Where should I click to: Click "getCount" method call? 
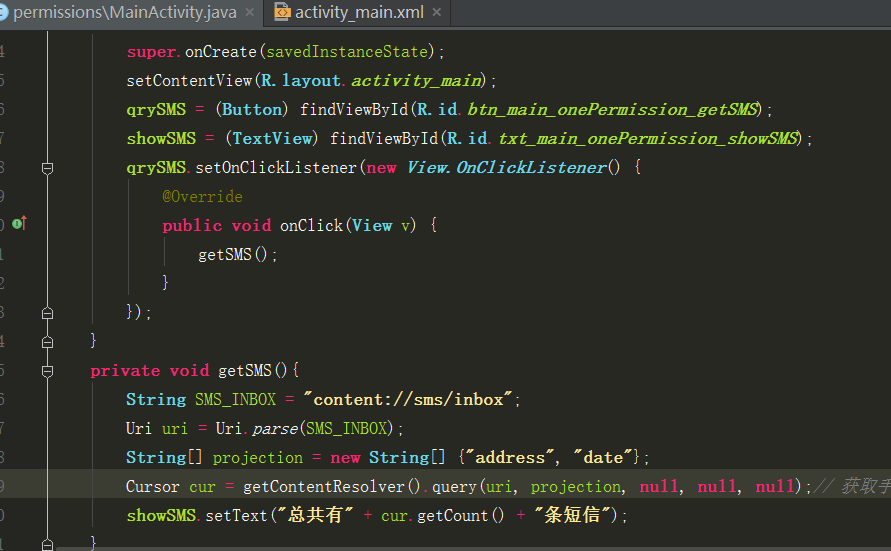(453, 515)
